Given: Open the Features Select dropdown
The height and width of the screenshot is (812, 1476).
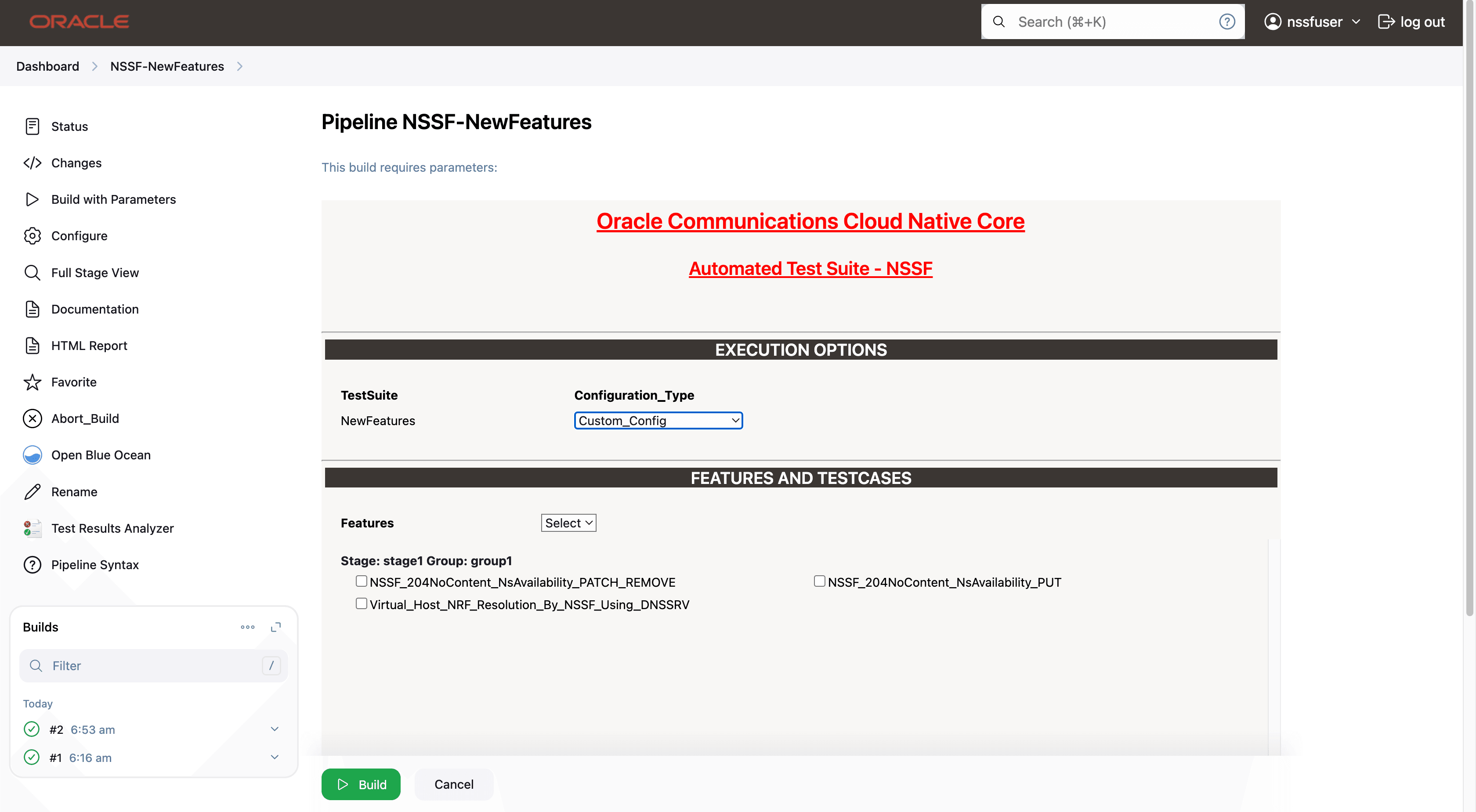Looking at the screenshot, I should pyautogui.click(x=568, y=522).
